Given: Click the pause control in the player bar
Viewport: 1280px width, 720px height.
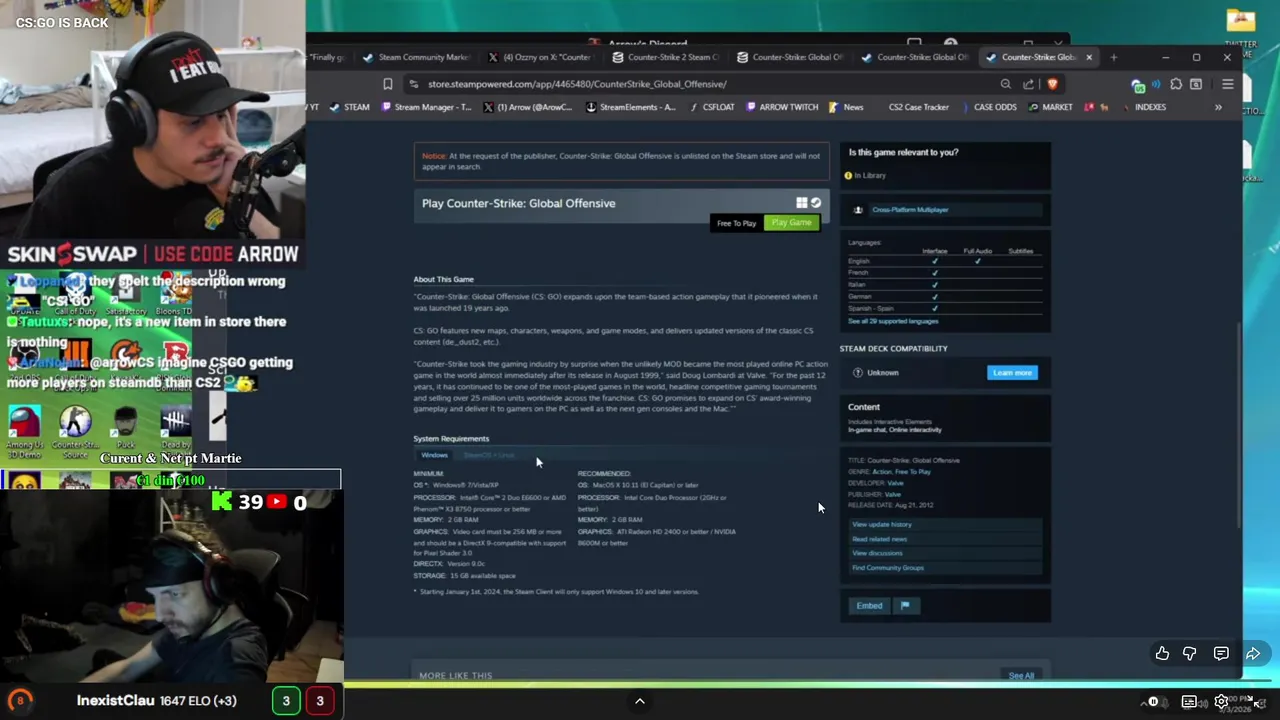Looking at the screenshot, I should (1153, 702).
